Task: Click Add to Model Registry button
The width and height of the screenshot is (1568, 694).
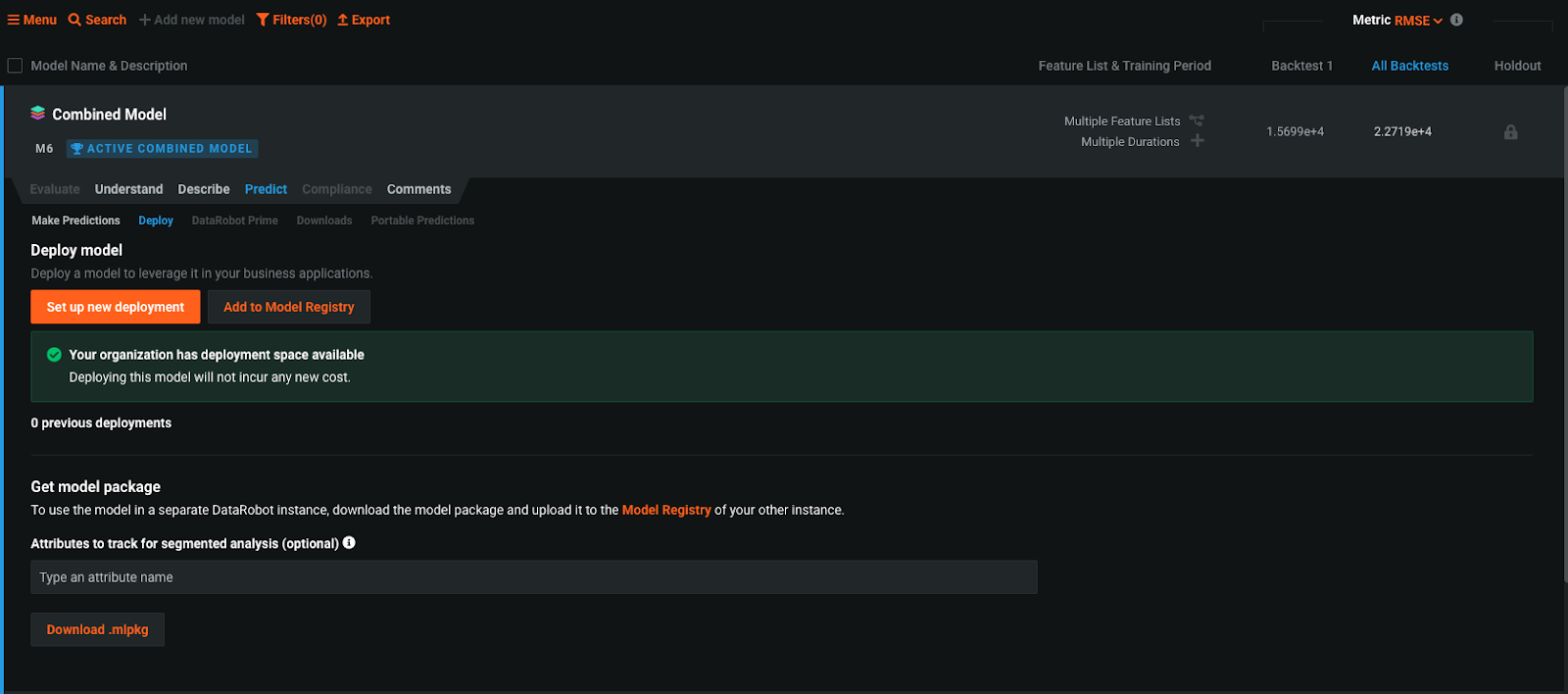Action: click(288, 307)
